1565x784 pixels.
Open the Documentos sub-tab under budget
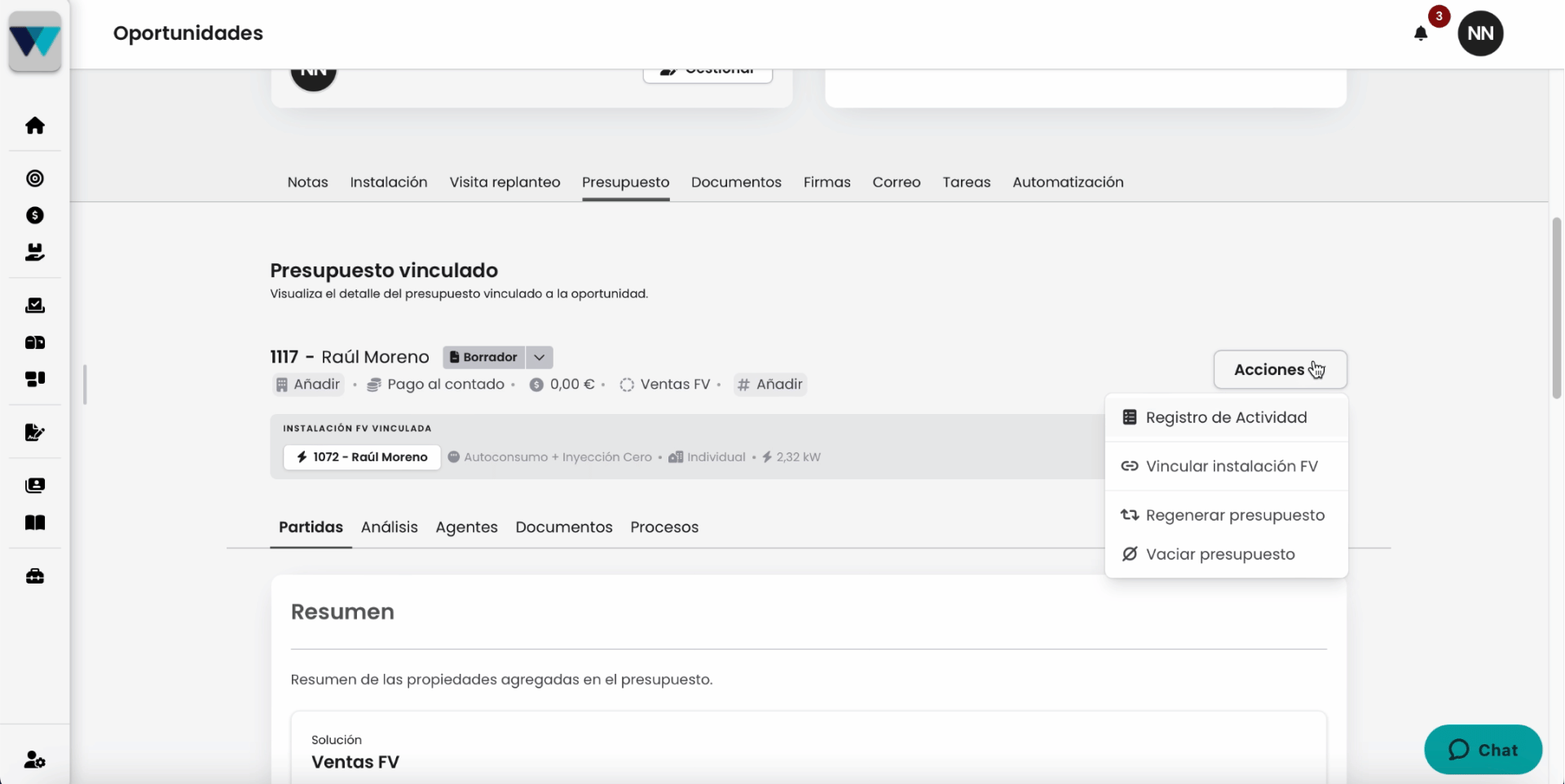[564, 527]
